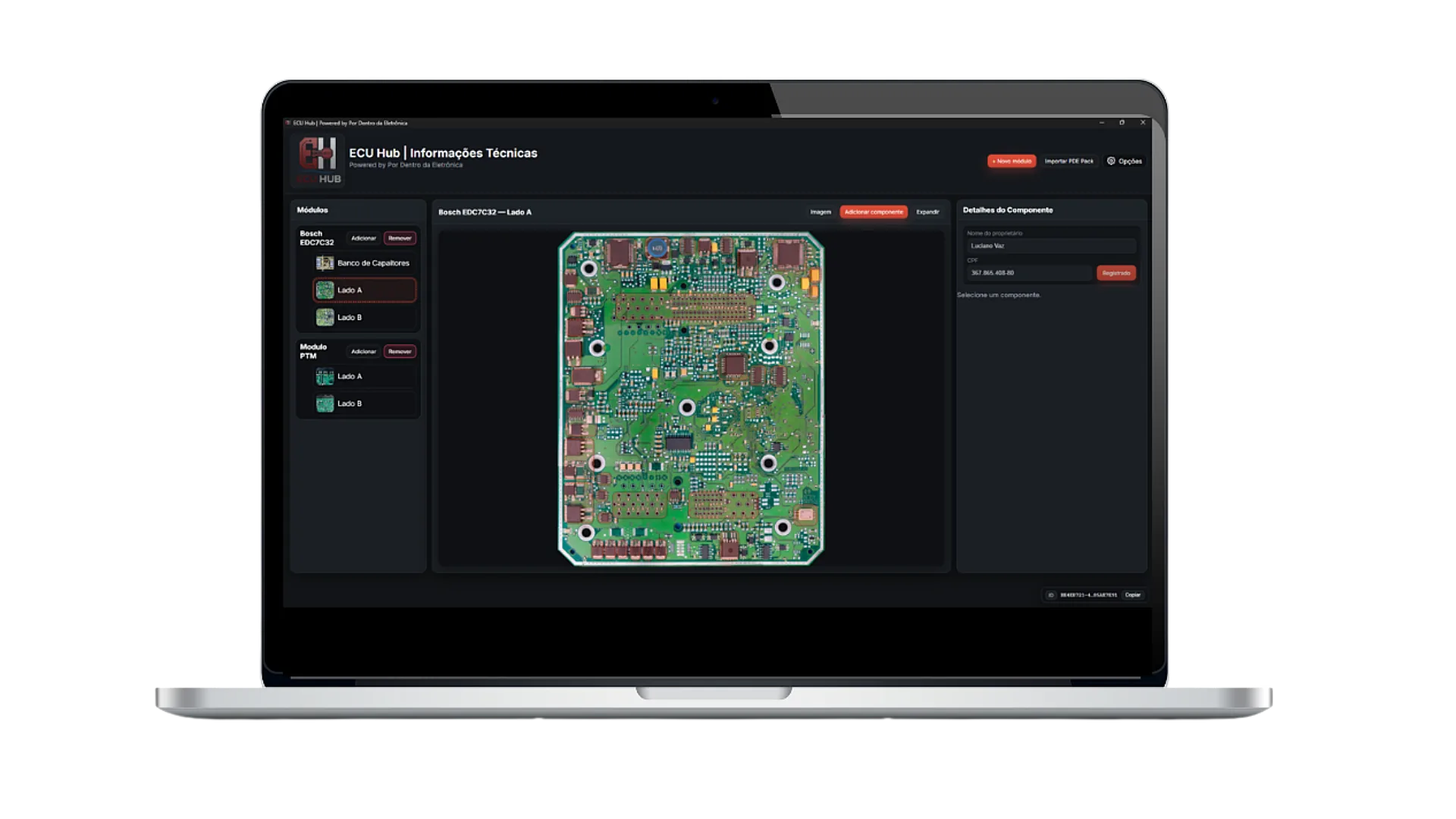
Task: Click the app icon in the title bar
Action: pos(288,123)
